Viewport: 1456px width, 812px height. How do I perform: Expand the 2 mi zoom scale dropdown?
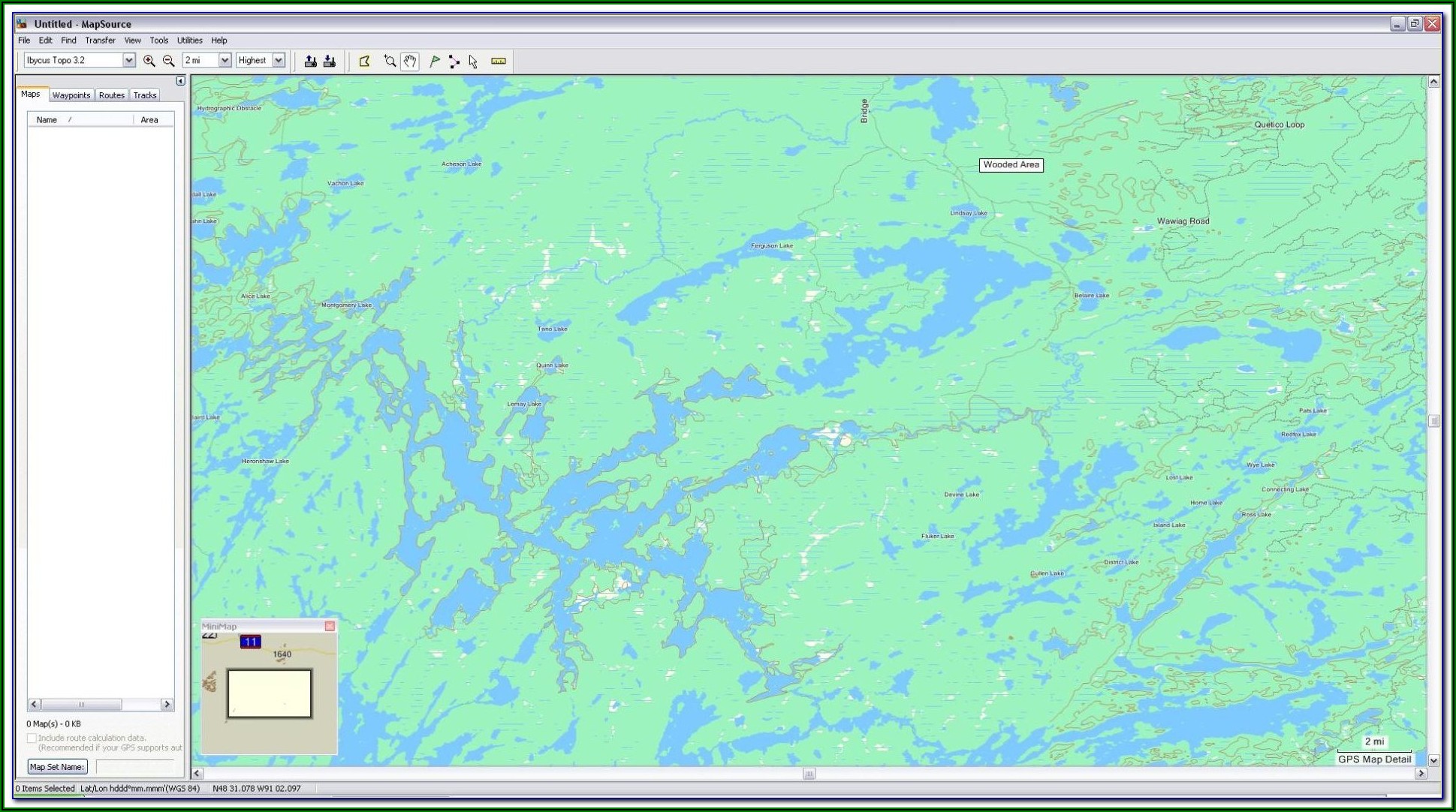[x=224, y=60]
